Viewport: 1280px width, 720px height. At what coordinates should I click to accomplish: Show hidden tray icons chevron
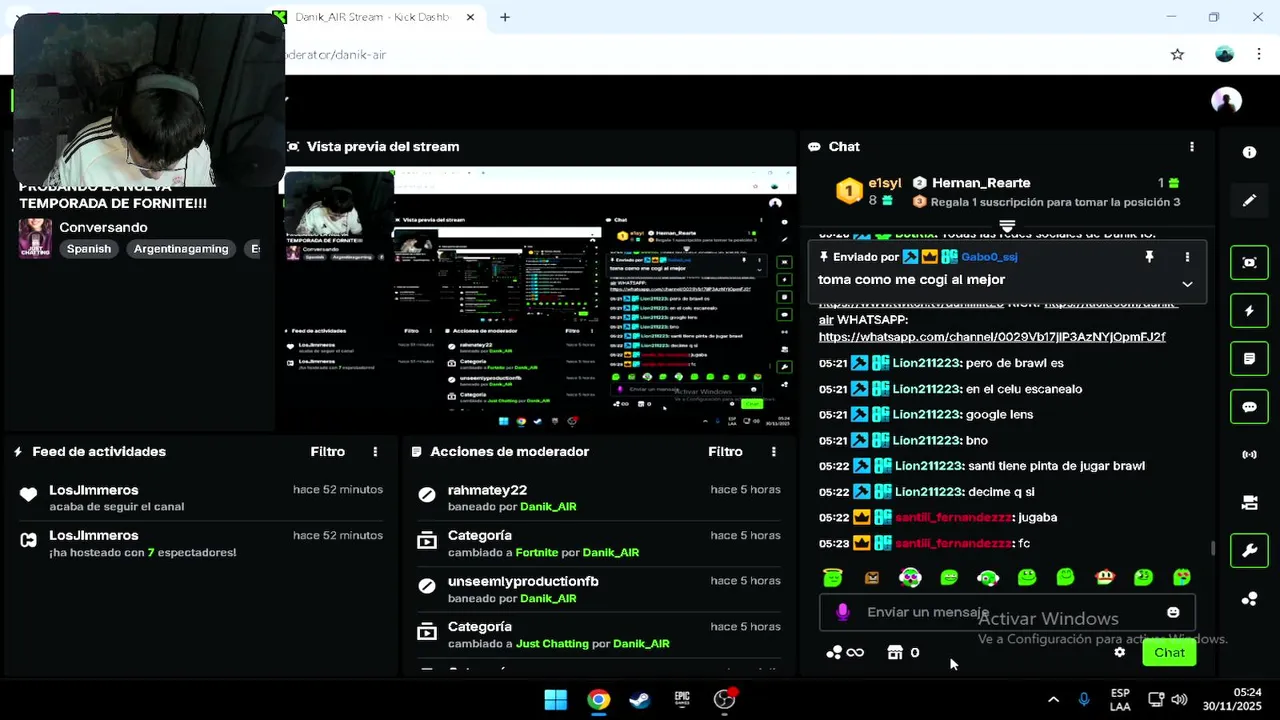pos(1053,700)
